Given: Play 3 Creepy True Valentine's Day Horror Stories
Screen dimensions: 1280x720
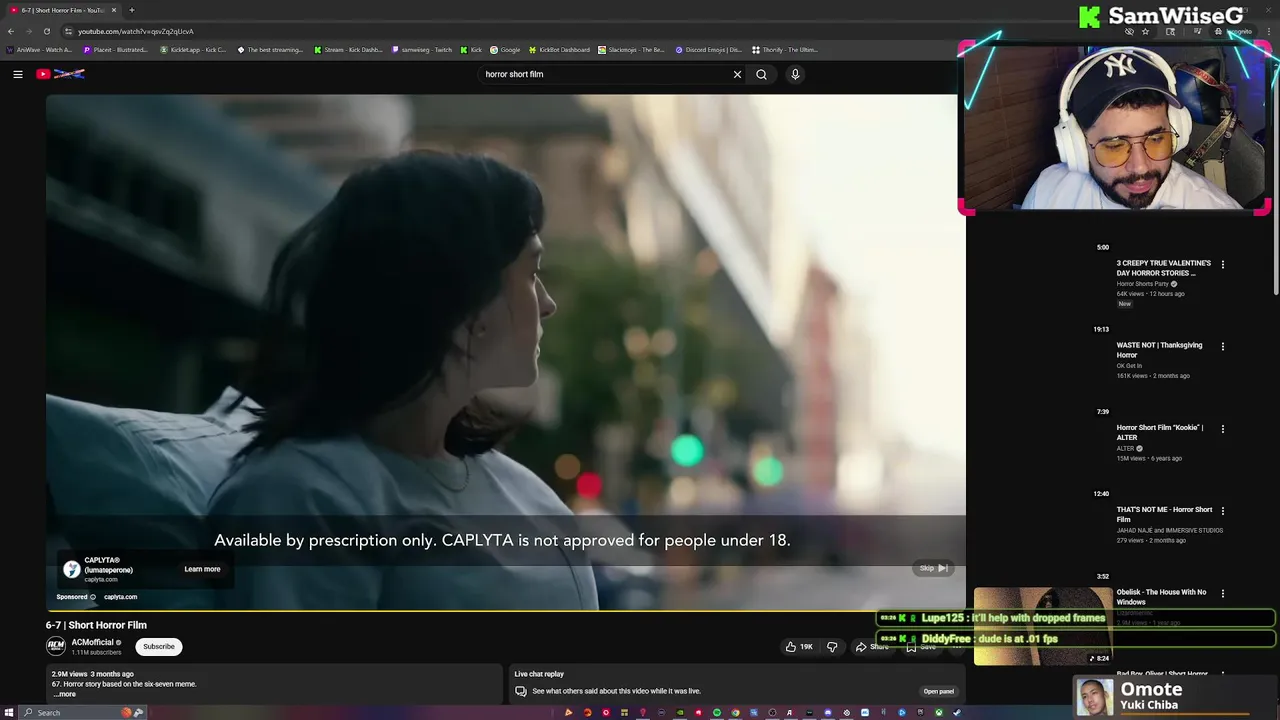Looking at the screenshot, I should [x=1163, y=268].
